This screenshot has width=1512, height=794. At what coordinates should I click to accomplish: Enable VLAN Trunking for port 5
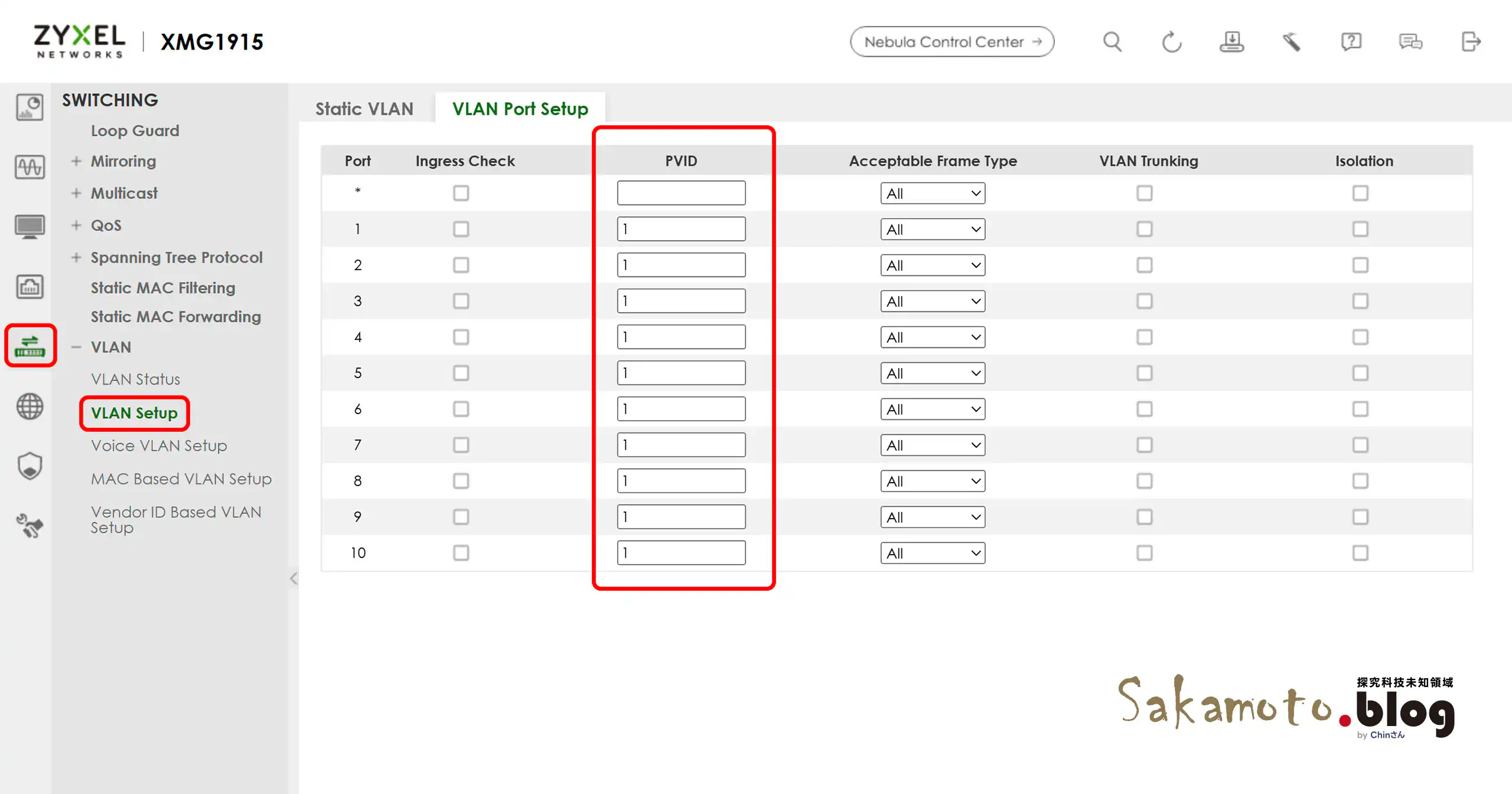pyautogui.click(x=1144, y=373)
